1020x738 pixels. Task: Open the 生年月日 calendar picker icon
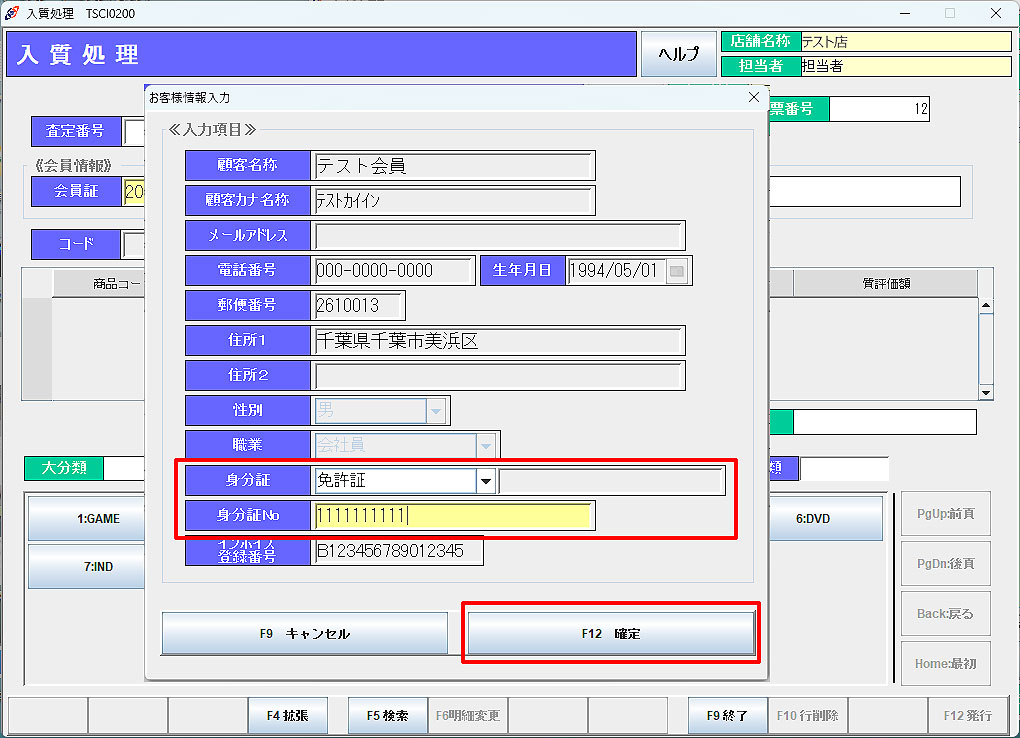click(x=677, y=270)
